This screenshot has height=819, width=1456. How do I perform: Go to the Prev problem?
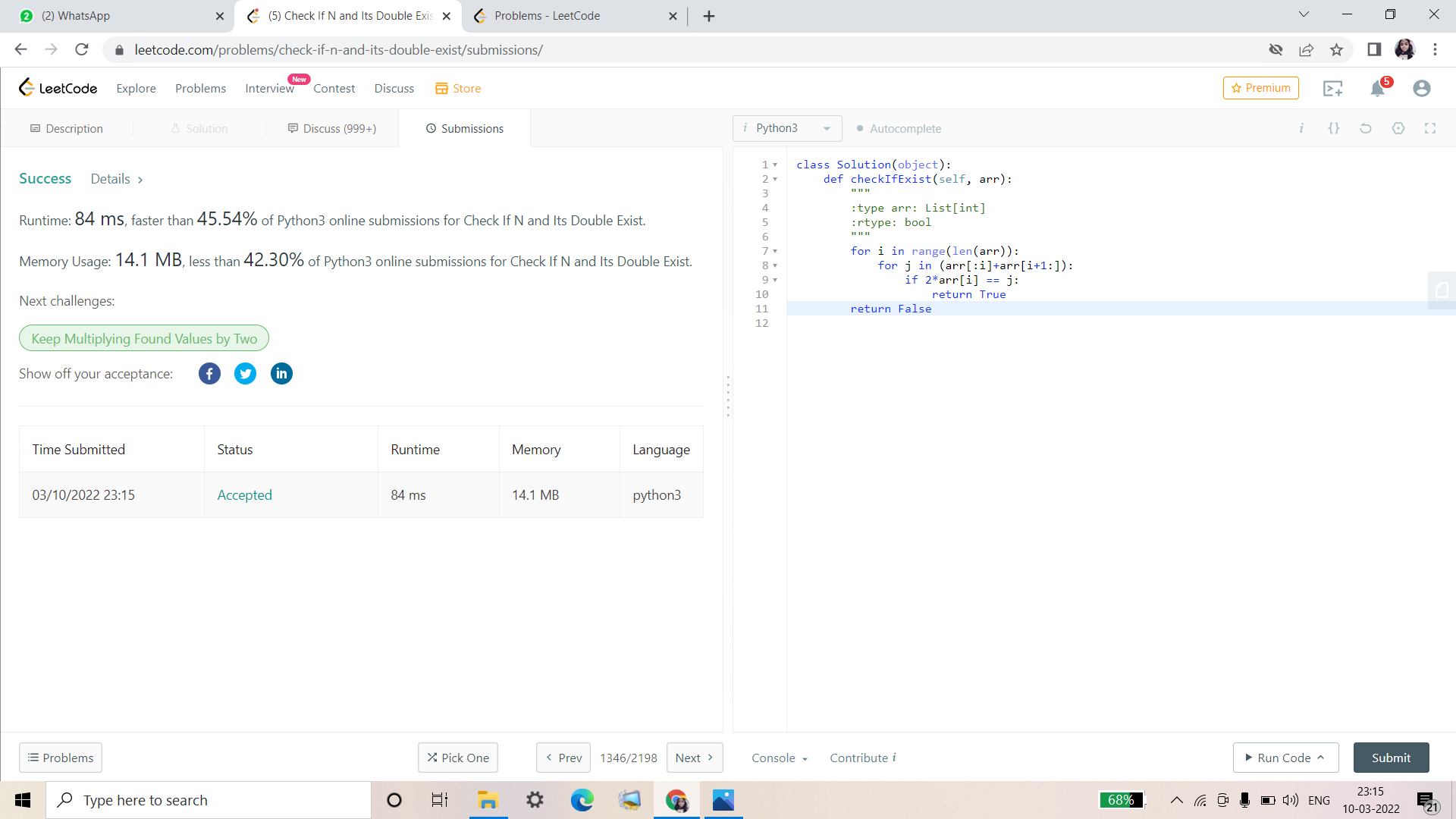coord(563,758)
